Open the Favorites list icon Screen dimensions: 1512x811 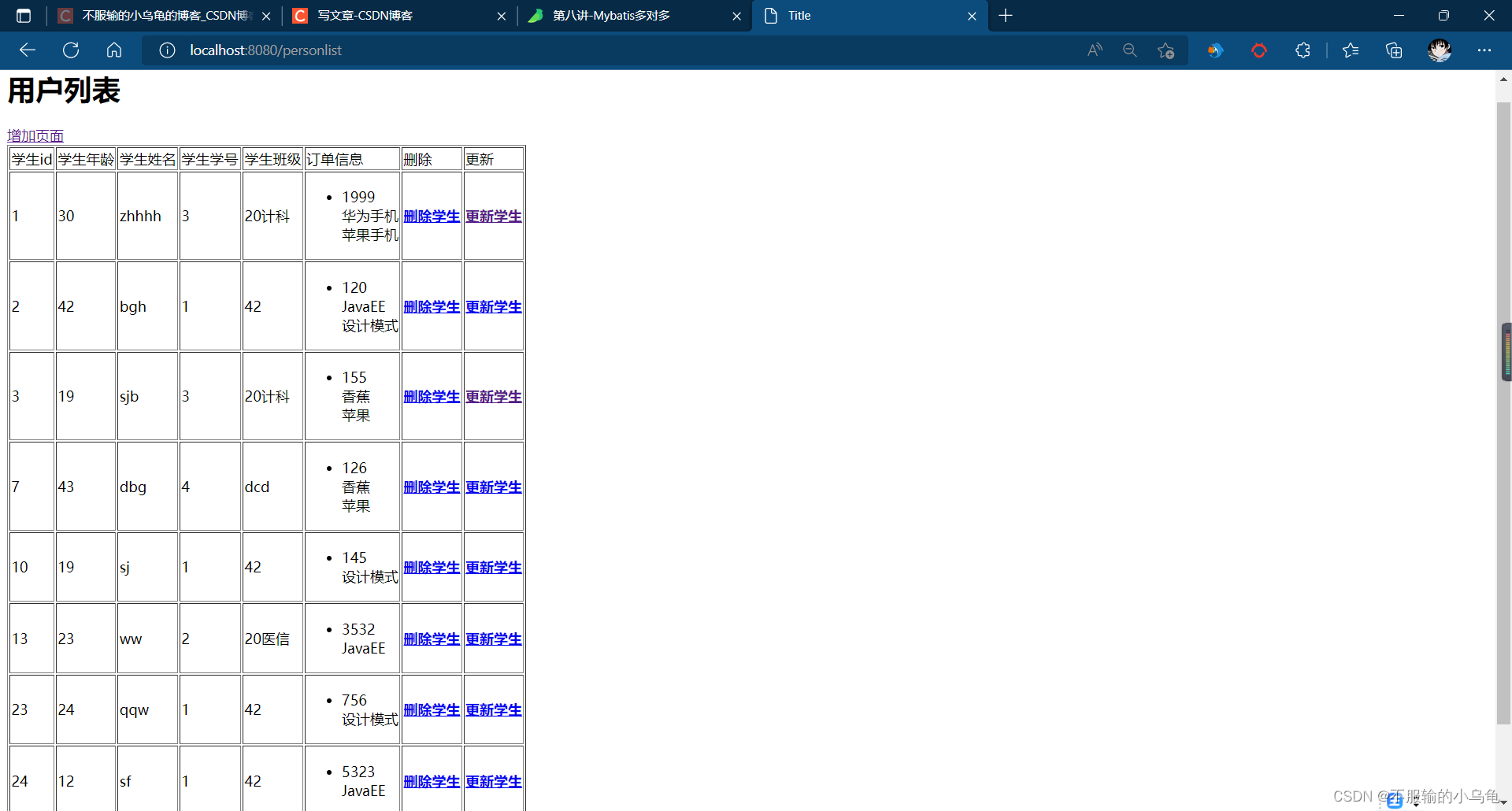coord(1351,50)
